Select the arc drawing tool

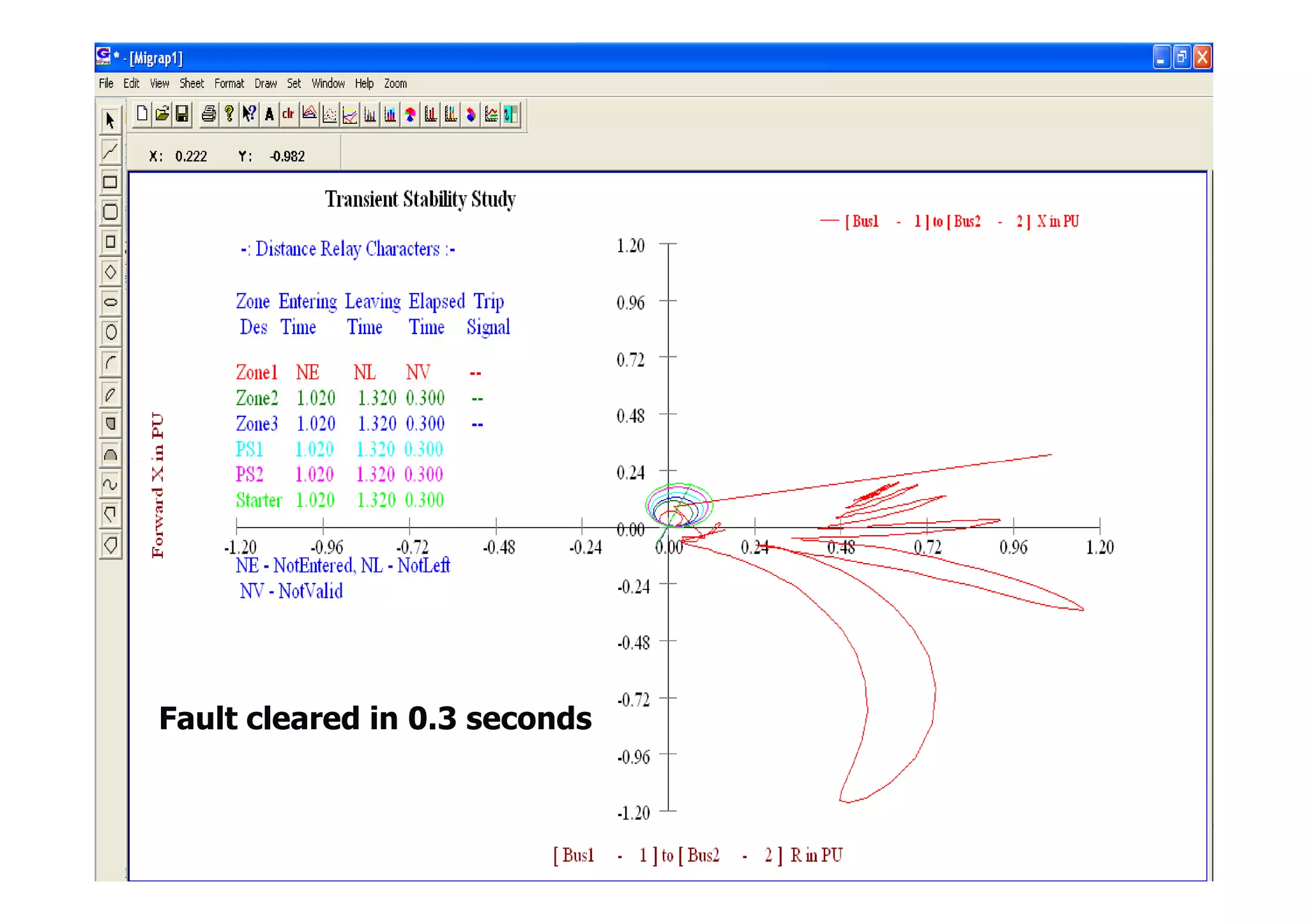110,363
